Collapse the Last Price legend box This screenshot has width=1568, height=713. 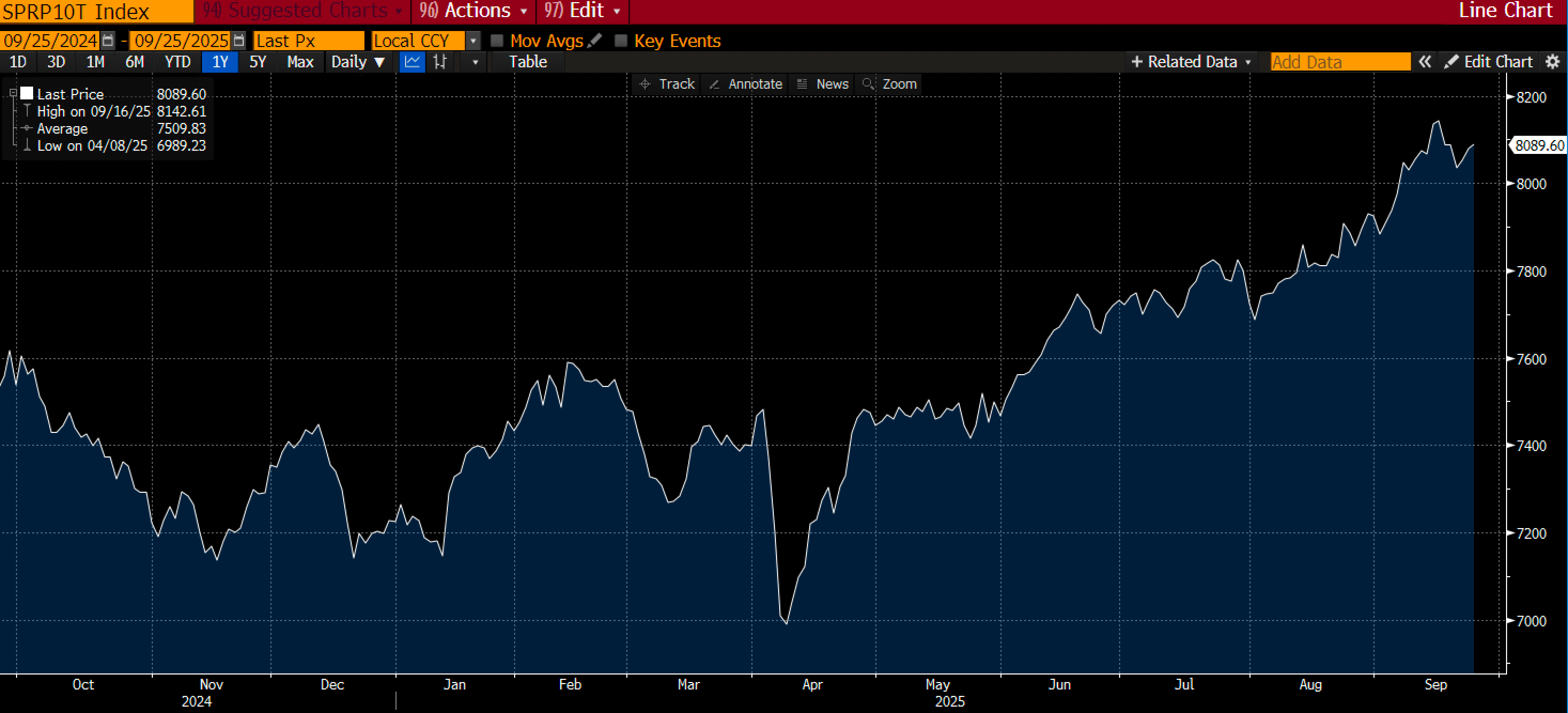pyautogui.click(x=13, y=93)
